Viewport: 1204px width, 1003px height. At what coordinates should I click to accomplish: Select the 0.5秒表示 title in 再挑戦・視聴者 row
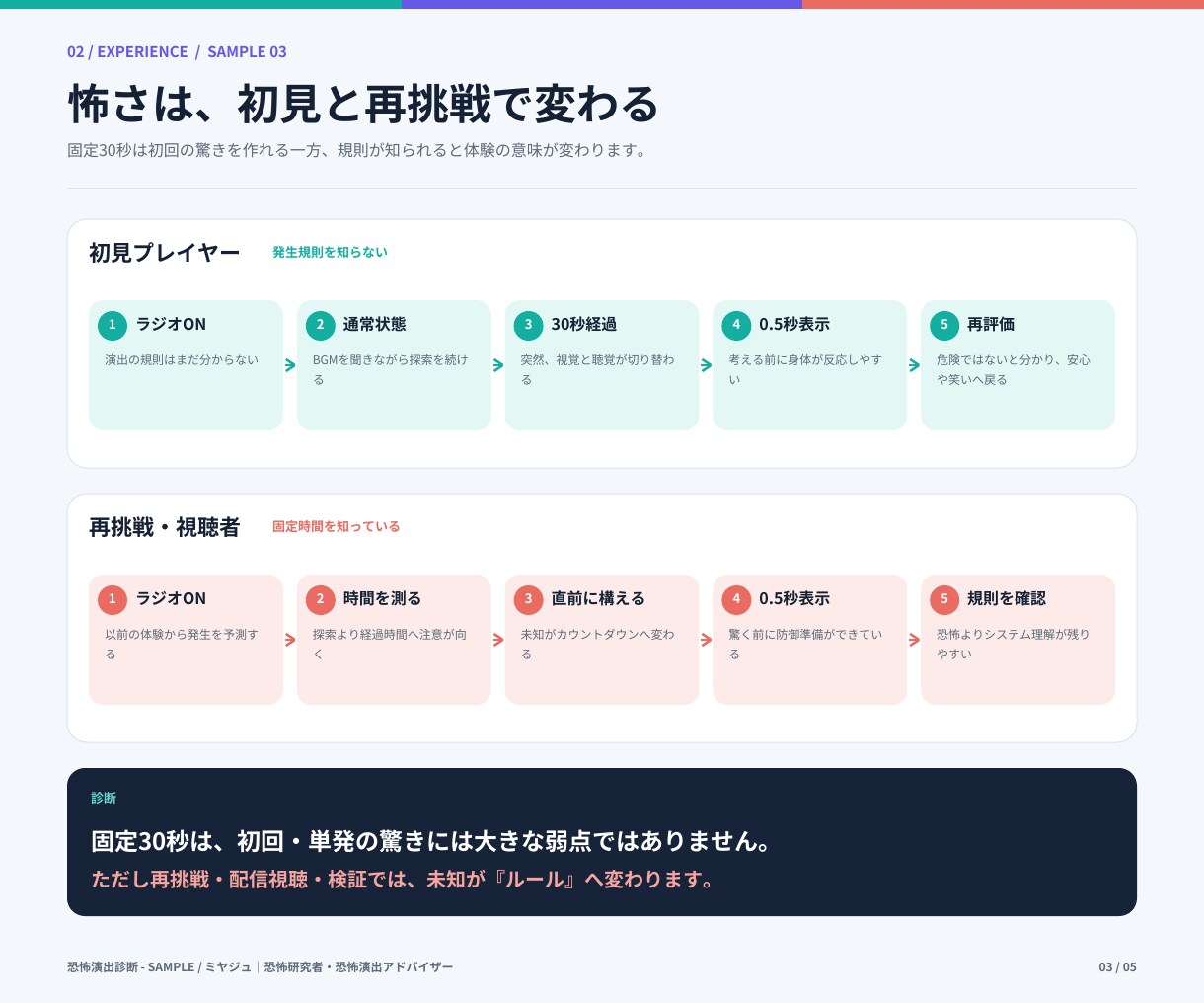pyautogui.click(x=794, y=599)
